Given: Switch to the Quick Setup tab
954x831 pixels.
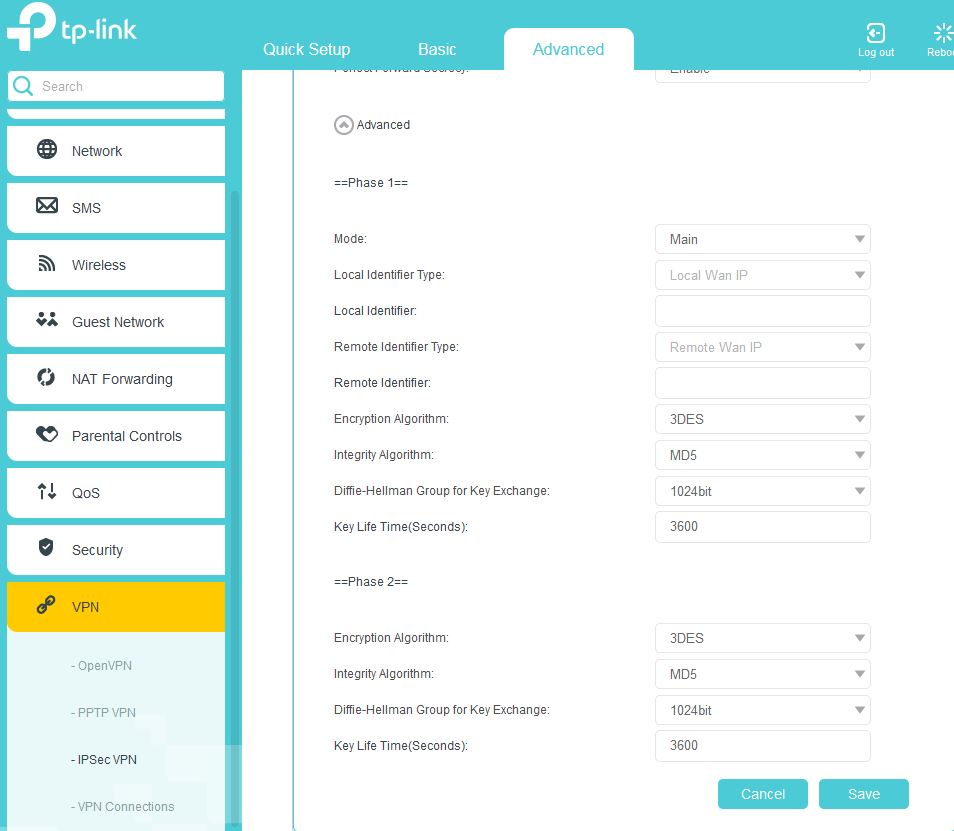Looking at the screenshot, I should pos(307,49).
